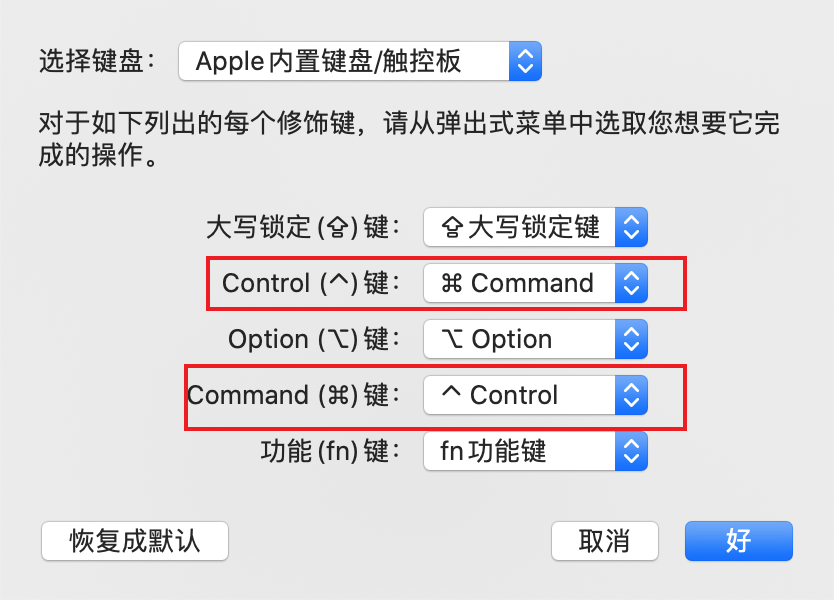This screenshot has height=600, width=834.
Task: Click blue arrows on Command (⌘) key dropdown
Action: click(632, 395)
